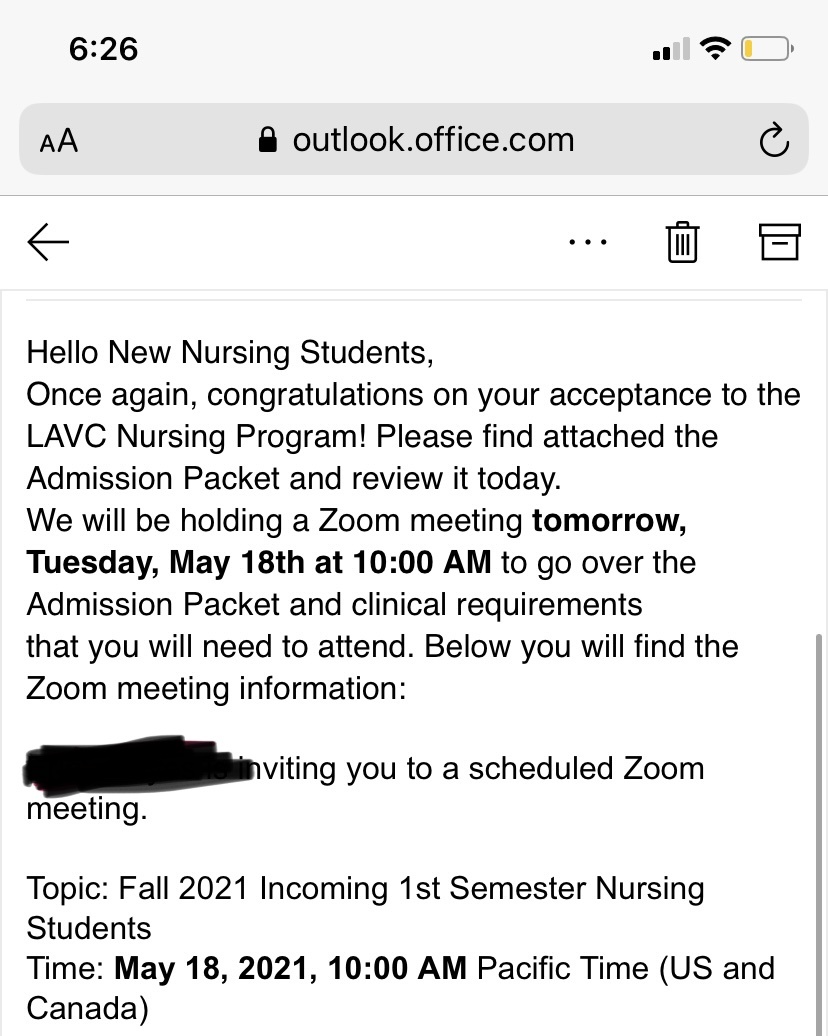This screenshot has height=1036, width=828.
Task: Delete this email with the trash icon
Action: [x=683, y=242]
